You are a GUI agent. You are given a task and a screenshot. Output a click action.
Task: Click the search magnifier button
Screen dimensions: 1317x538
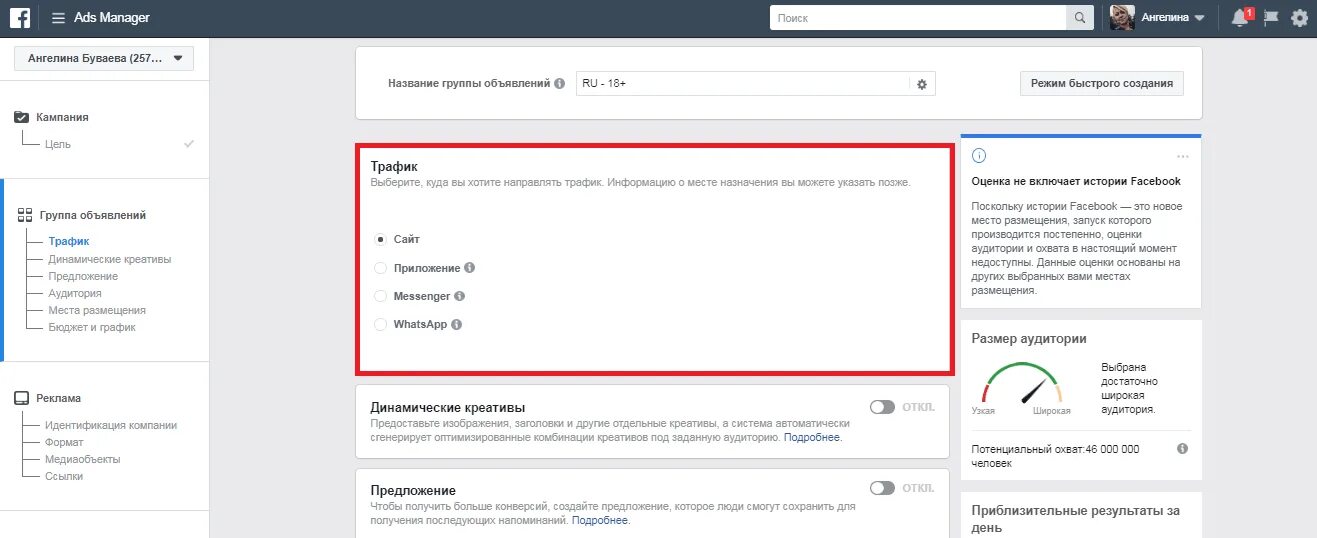1080,18
